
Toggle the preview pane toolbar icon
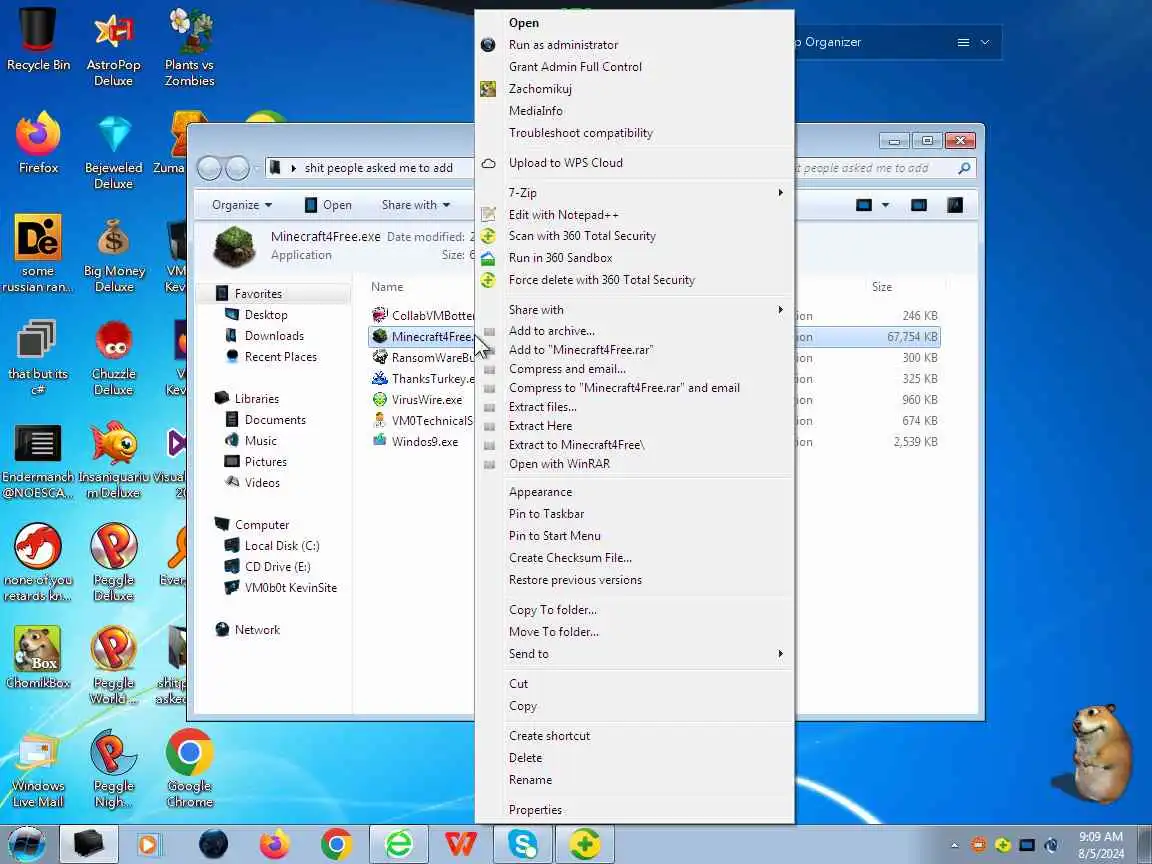coord(918,205)
